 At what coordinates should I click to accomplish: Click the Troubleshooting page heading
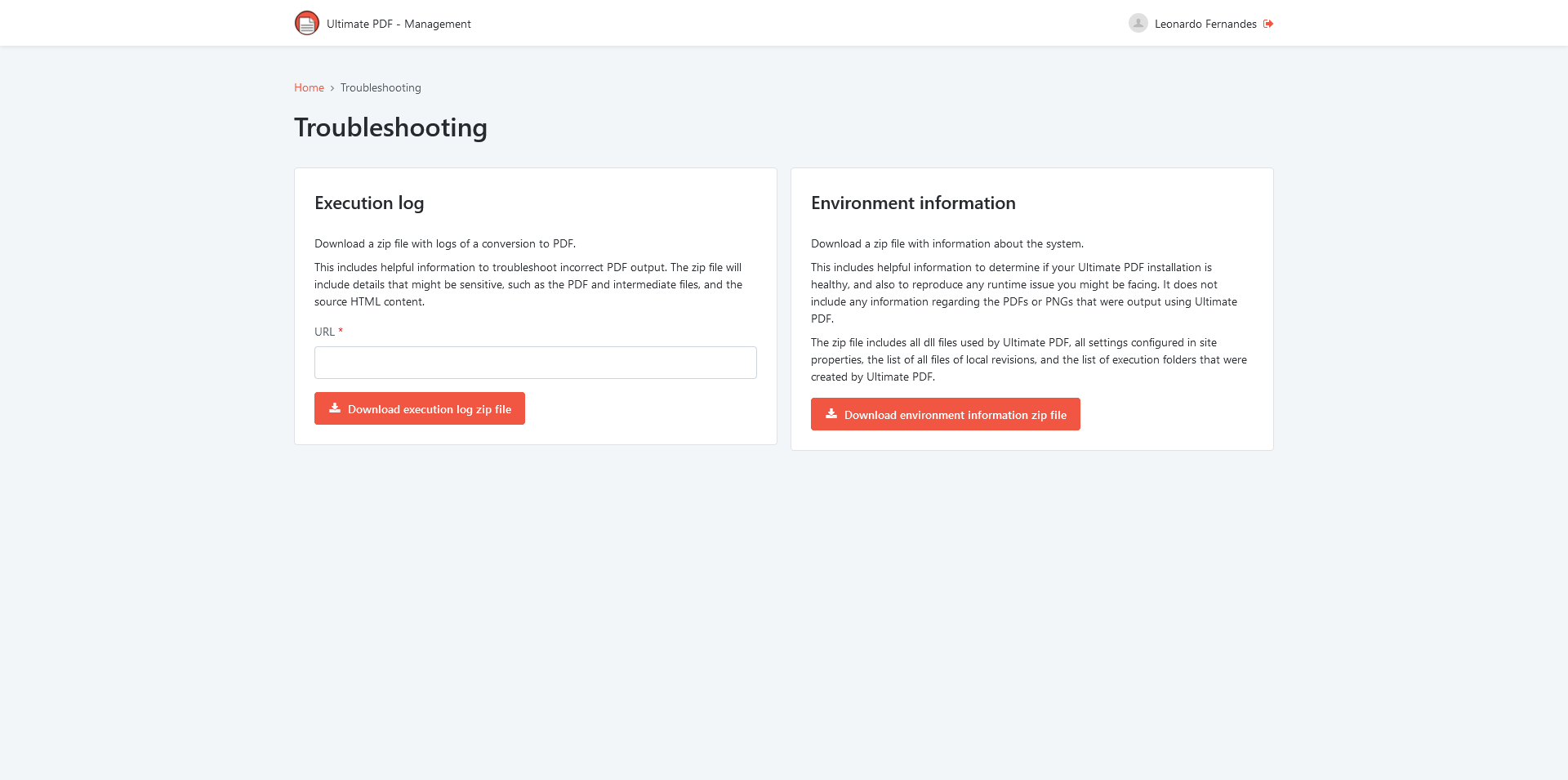pos(390,127)
